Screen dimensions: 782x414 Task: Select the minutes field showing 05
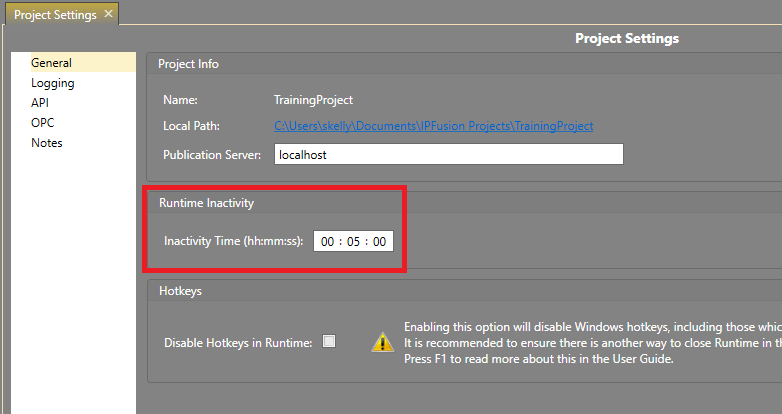click(x=354, y=241)
